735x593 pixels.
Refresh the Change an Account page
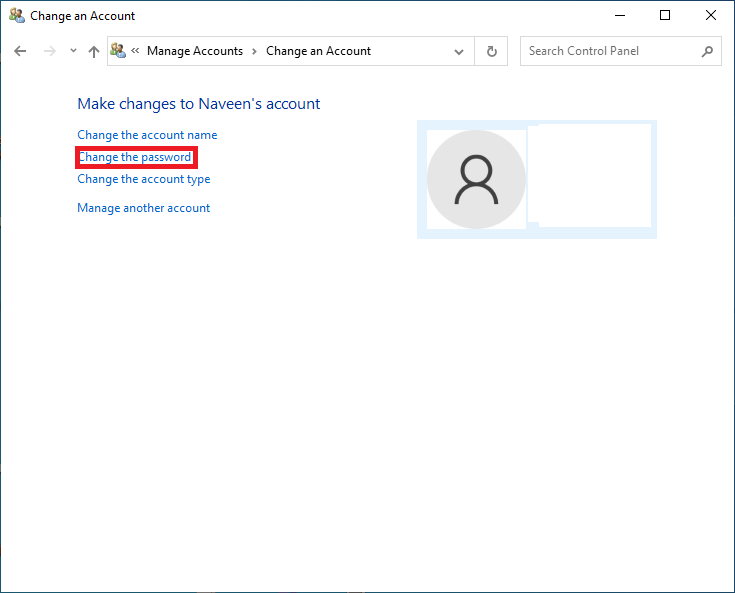pyautogui.click(x=491, y=51)
